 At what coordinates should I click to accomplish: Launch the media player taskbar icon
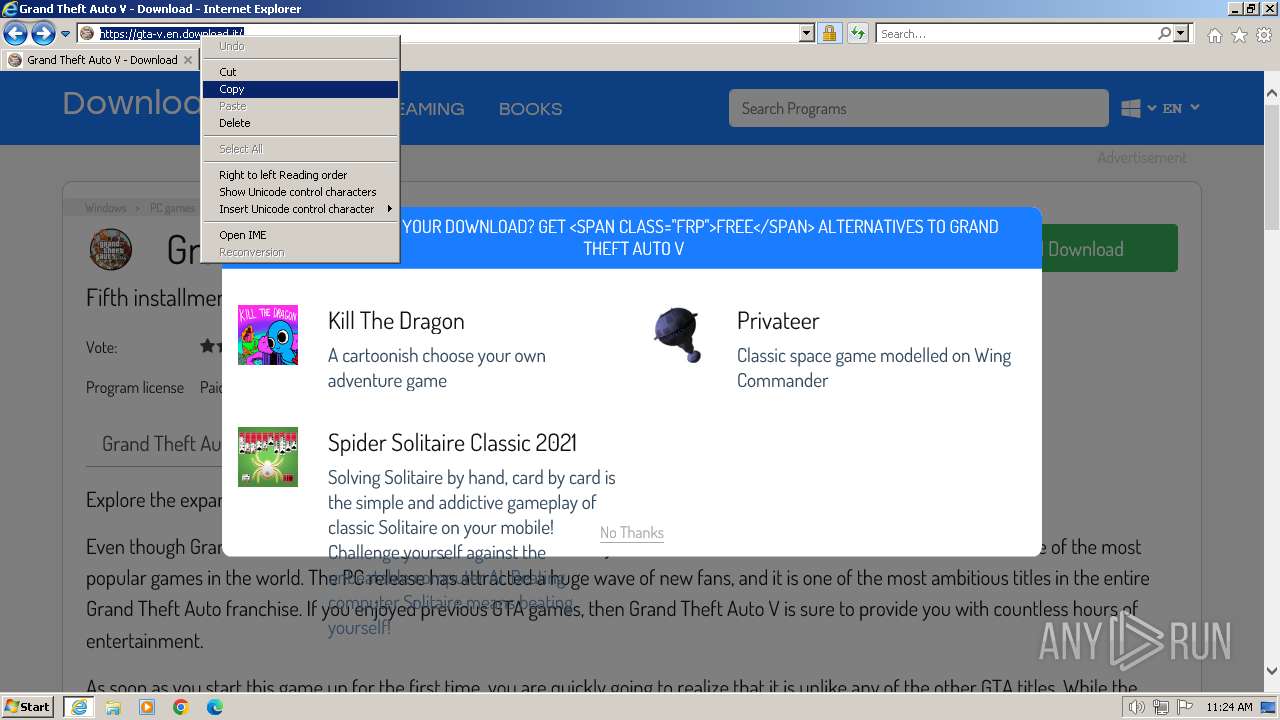[147, 707]
